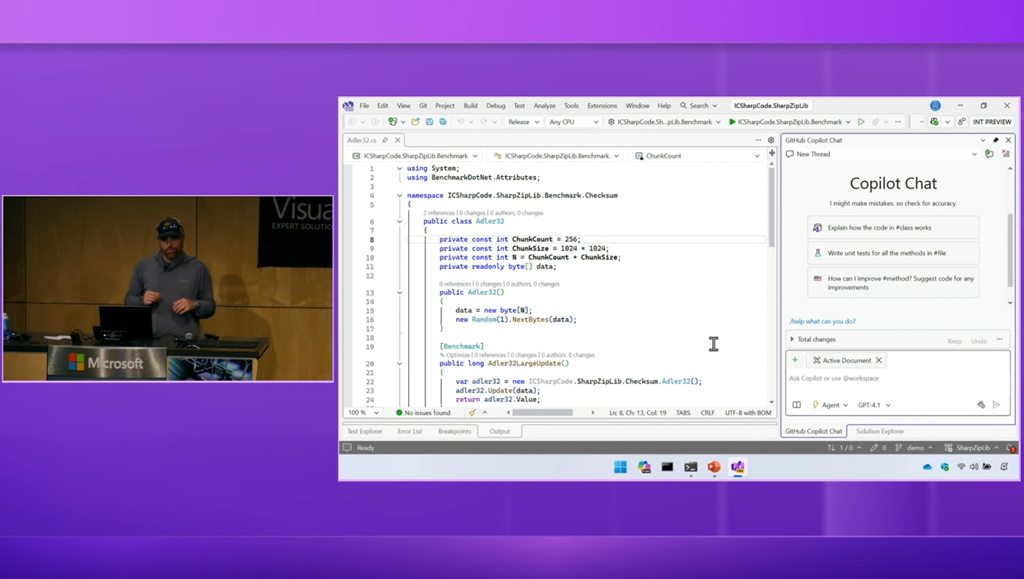Open the PowerPoint taskbar icon
1024x579 pixels.
714,467
